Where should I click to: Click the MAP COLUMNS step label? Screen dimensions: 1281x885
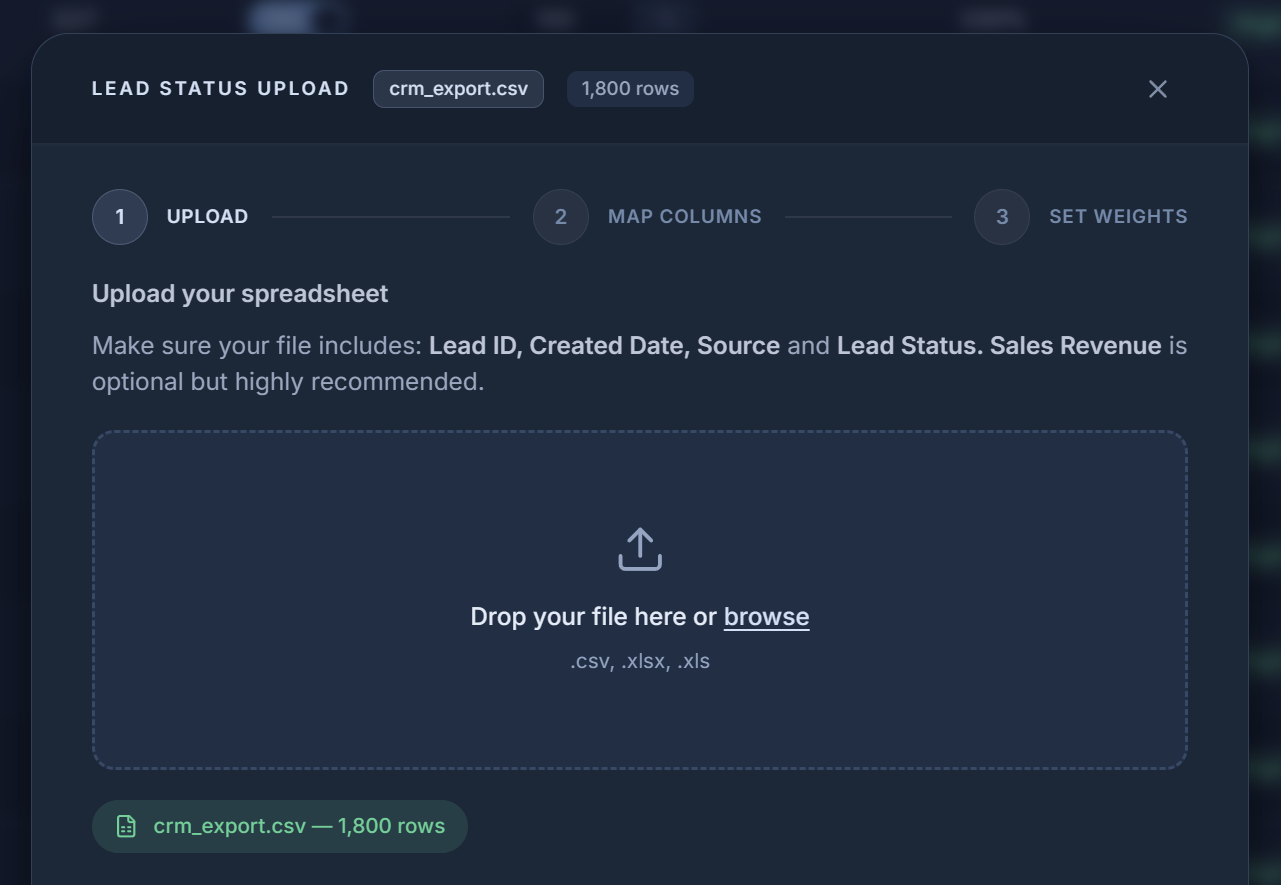coord(685,217)
